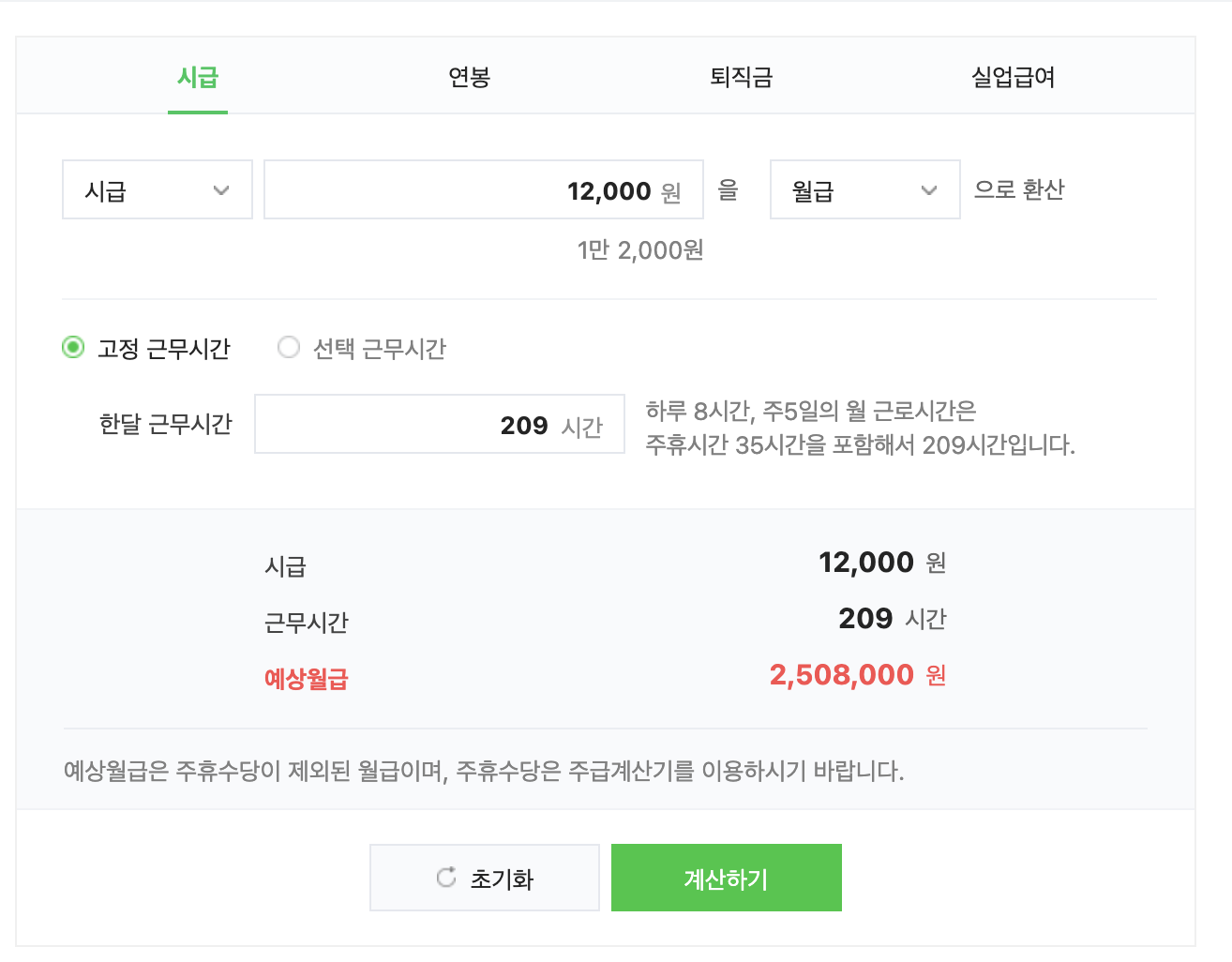
Task: Open the 월급 conversion dropdown
Action: click(864, 189)
